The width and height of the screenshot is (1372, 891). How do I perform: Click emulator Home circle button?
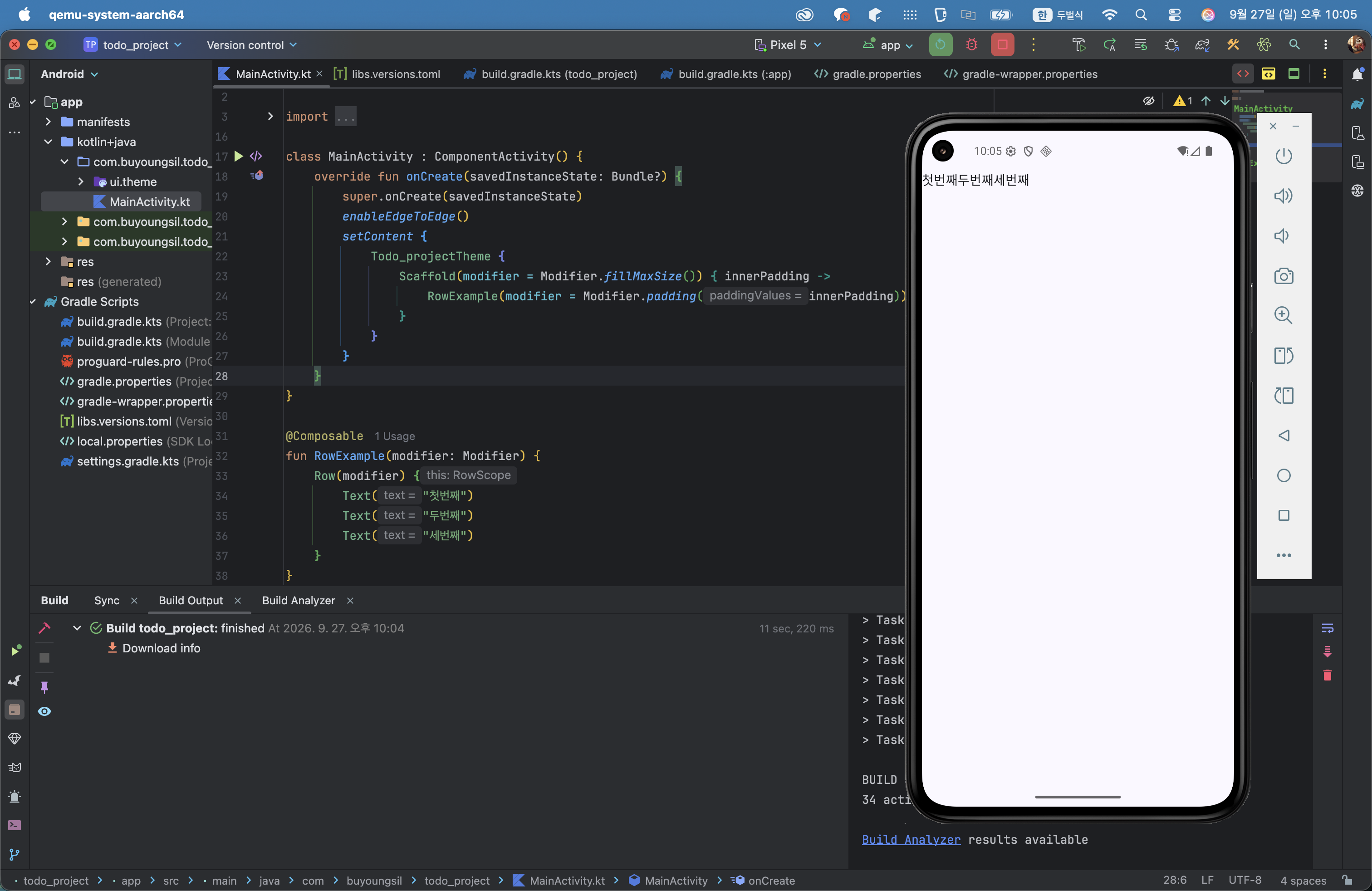click(1283, 475)
